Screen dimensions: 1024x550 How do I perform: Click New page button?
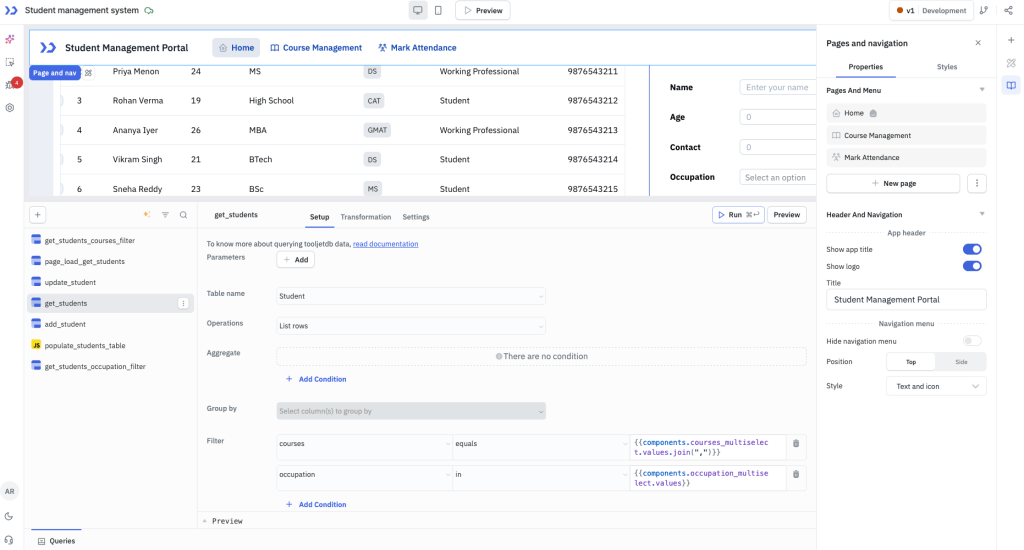point(893,184)
